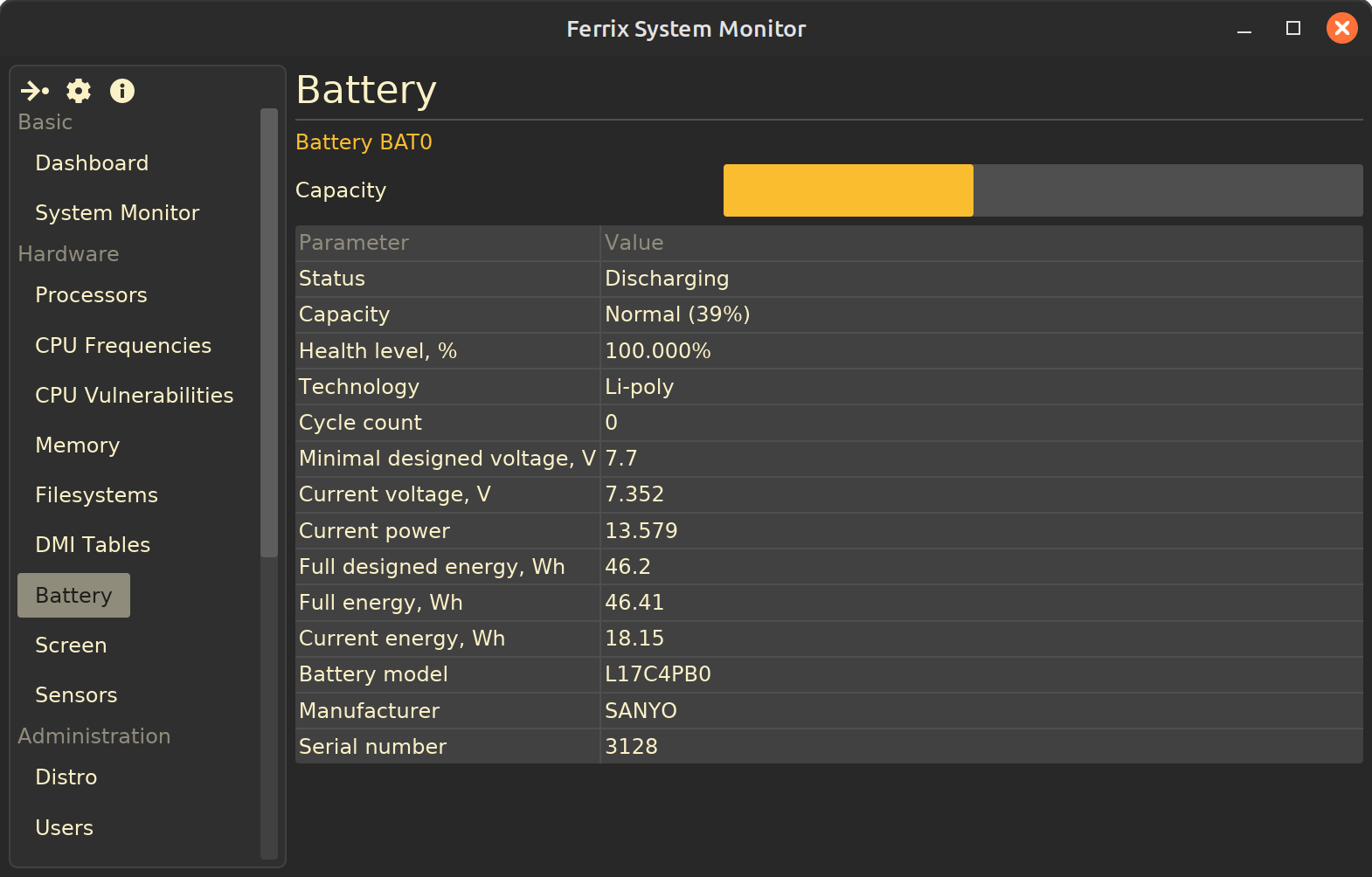The height and width of the screenshot is (877, 1372).
Task: Go to Processors section
Action: pos(91,295)
